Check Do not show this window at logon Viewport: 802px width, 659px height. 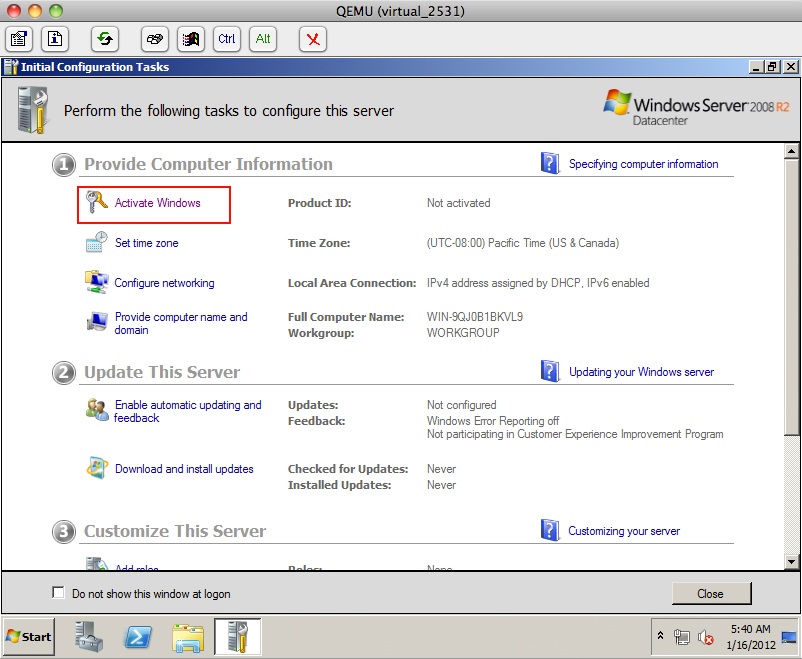click(x=58, y=592)
